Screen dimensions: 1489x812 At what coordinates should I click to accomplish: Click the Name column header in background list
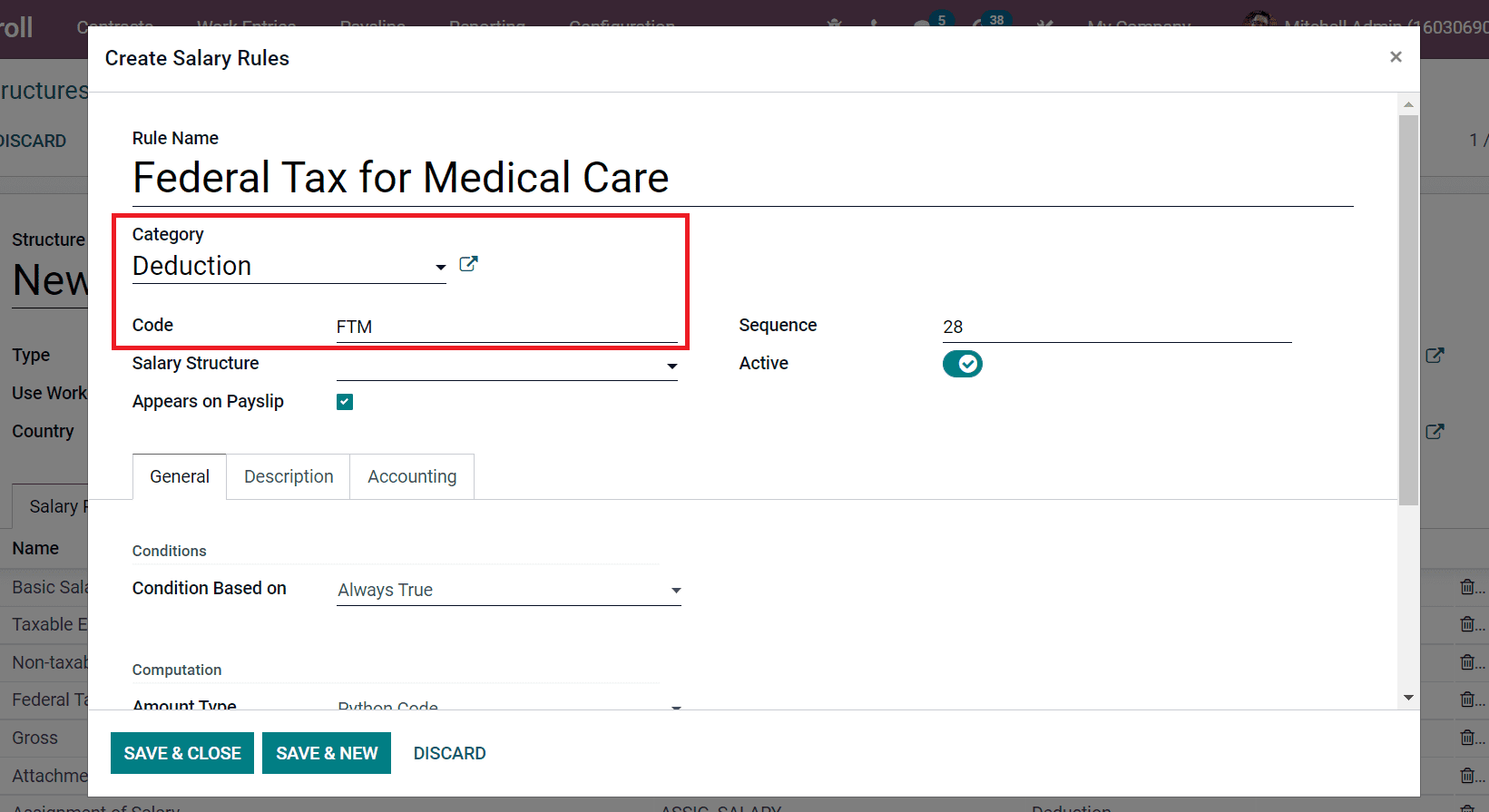[x=35, y=548]
